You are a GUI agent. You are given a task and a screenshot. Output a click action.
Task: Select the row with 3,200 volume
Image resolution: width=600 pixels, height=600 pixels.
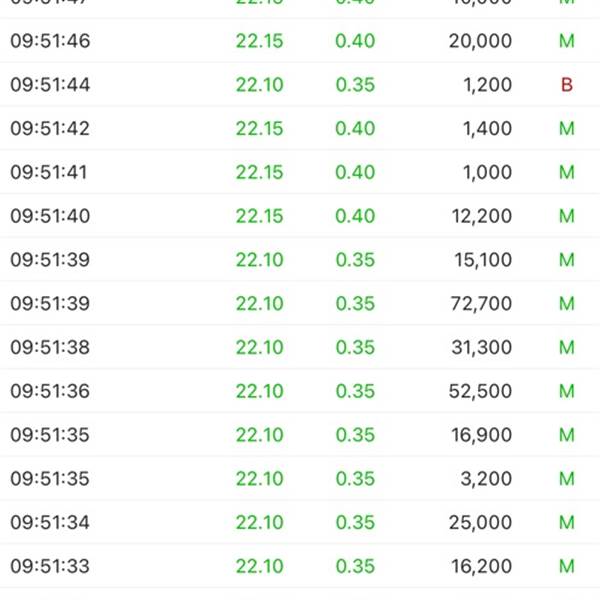(x=300, y=478)
